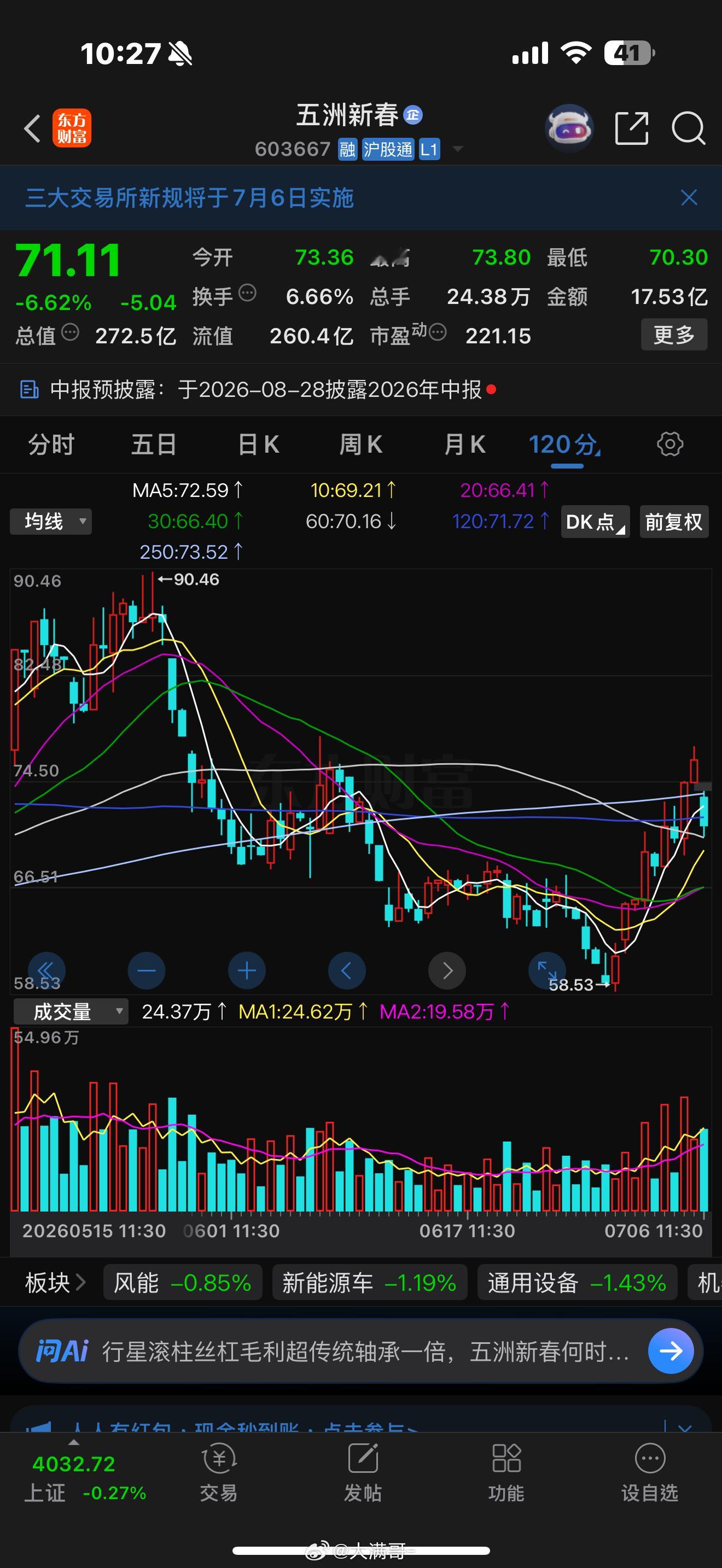Switch to the 日K tab
722x1568 pixels.
click(x=258, y=444)
